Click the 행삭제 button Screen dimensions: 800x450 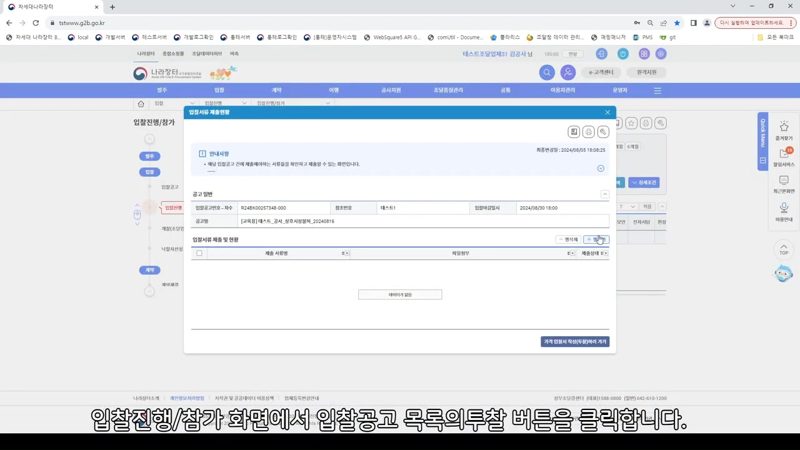coord(568,239)
